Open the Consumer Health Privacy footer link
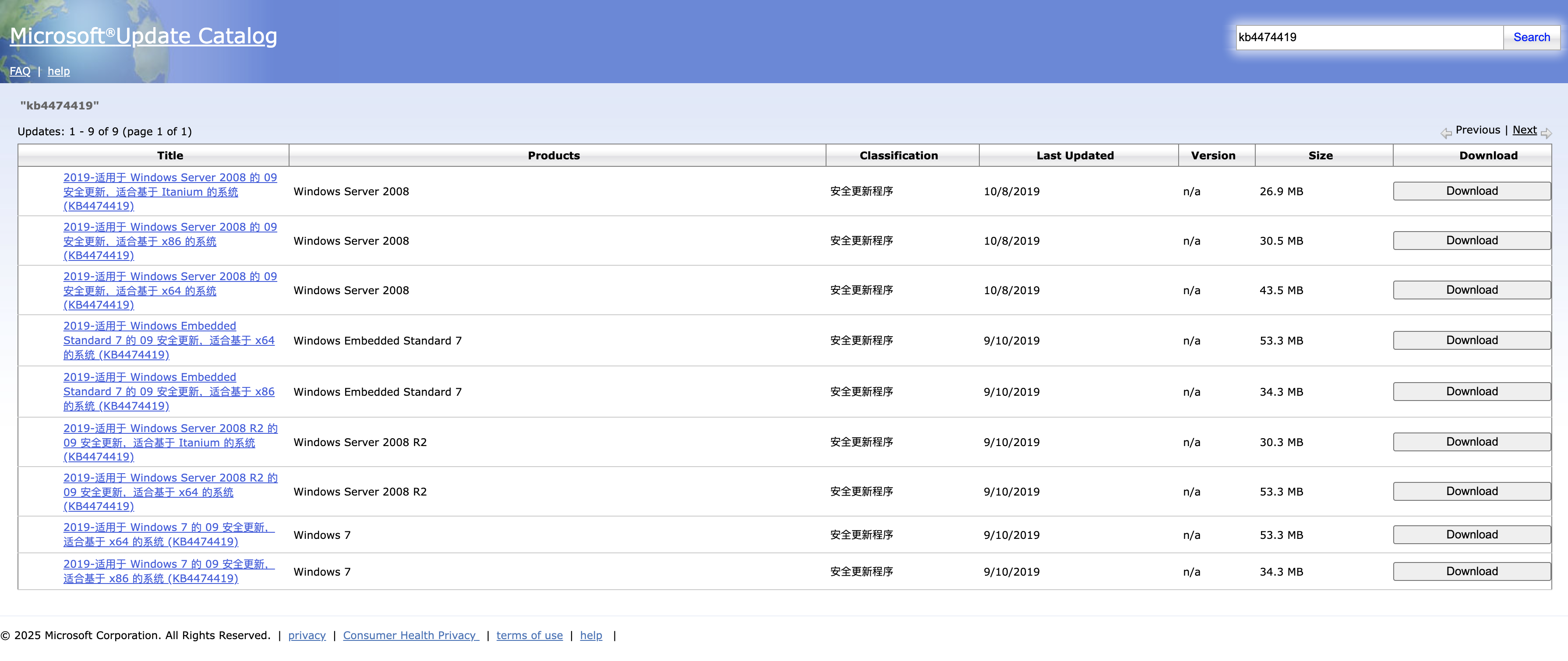Viewport: 1568px width, 661px height. [410, 636]
